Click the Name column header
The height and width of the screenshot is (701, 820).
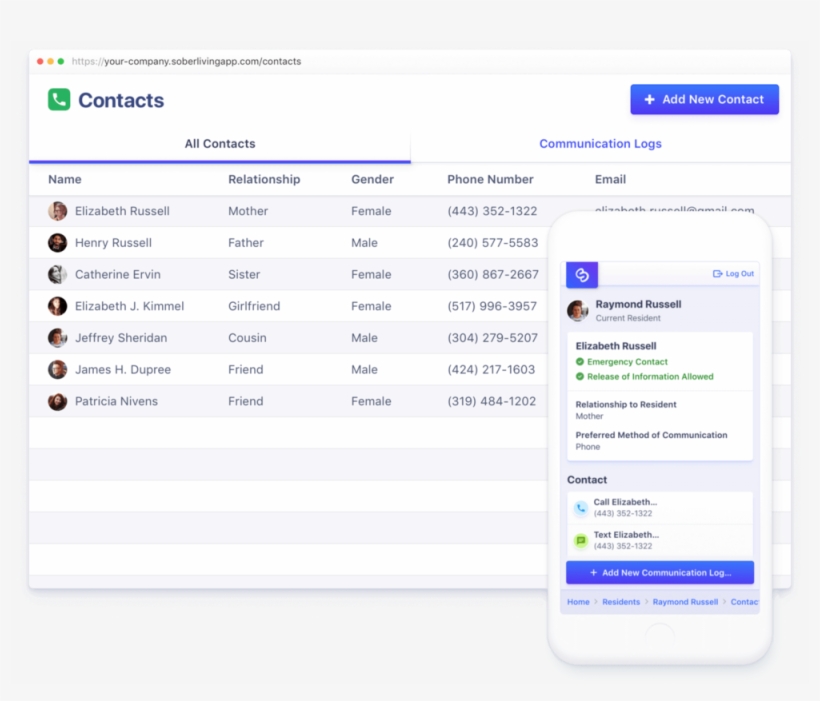[x=64, y=179]
